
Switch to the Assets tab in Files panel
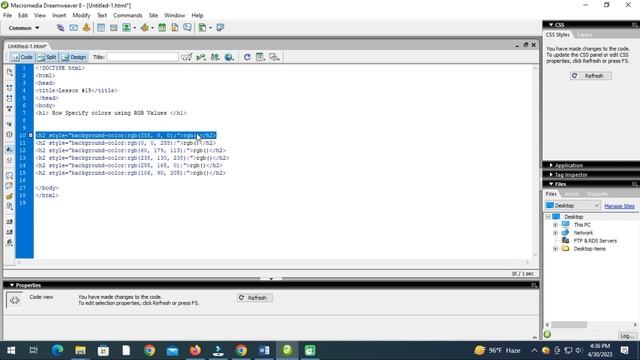[572, 194]
